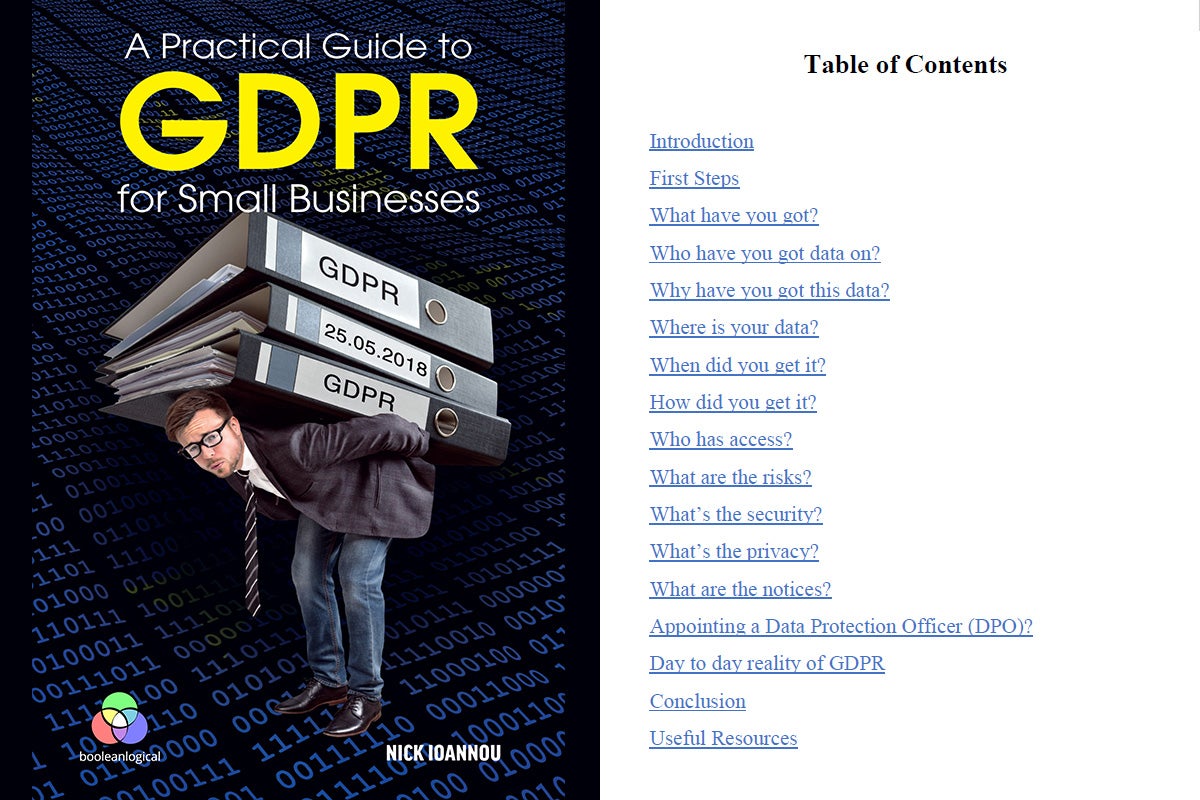1200x800 pixels.
Task: Click the 25.05.2018 binder label
Action: coord(375,350)
